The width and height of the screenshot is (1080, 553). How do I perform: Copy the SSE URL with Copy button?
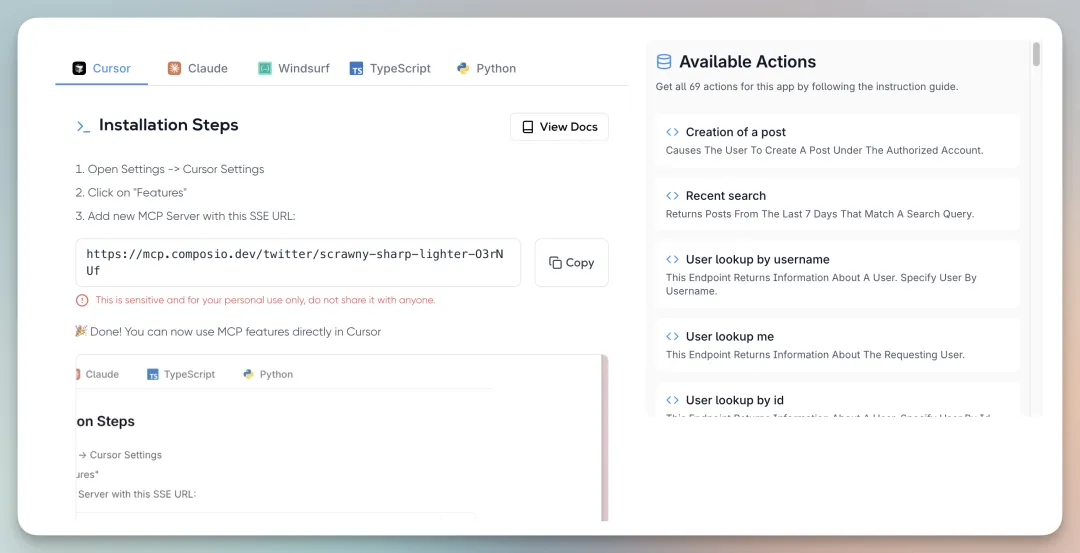(572, 262)
